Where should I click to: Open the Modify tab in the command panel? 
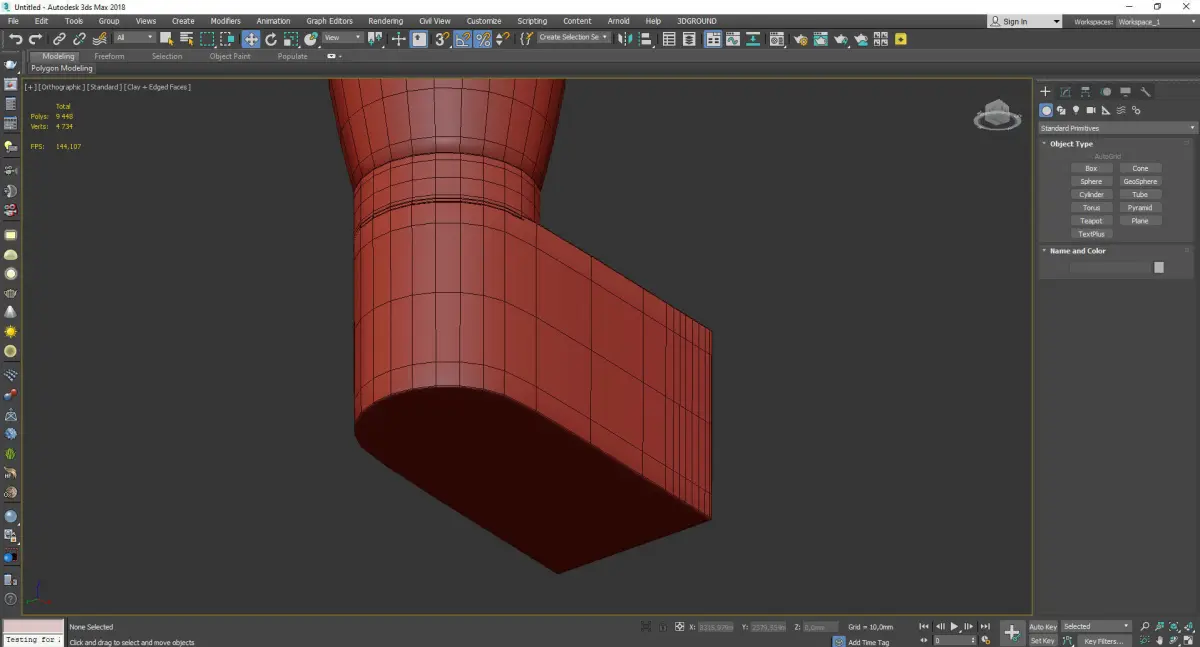click(x=1065, y=92)
